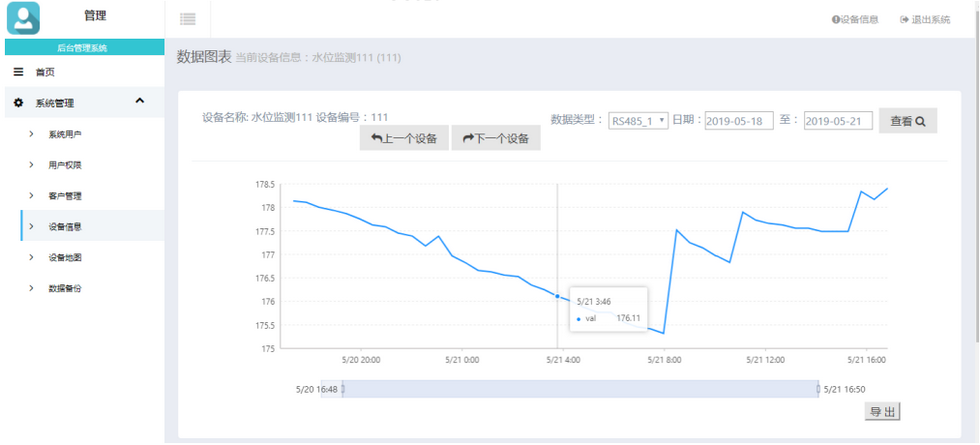The width and height of the screenshot is (980, 445).
Task: Go to previous device with 上一个设备
Action: [x=404, y=138]
